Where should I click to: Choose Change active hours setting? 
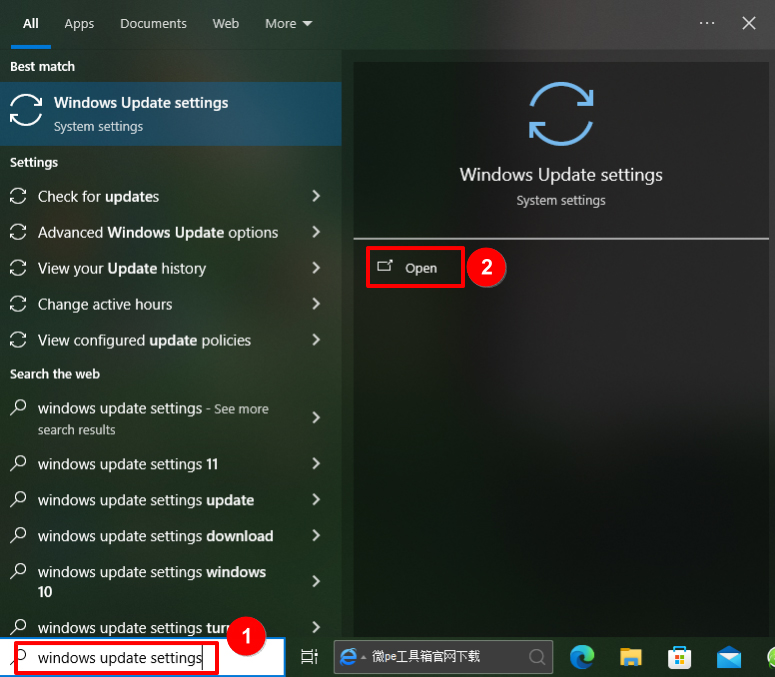click(x=105, y=304)
